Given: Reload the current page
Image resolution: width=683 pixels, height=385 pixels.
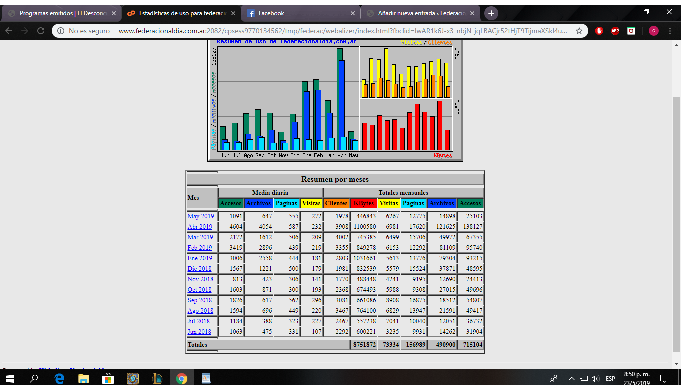Looking at the screenshot, I should pos(41,31).
